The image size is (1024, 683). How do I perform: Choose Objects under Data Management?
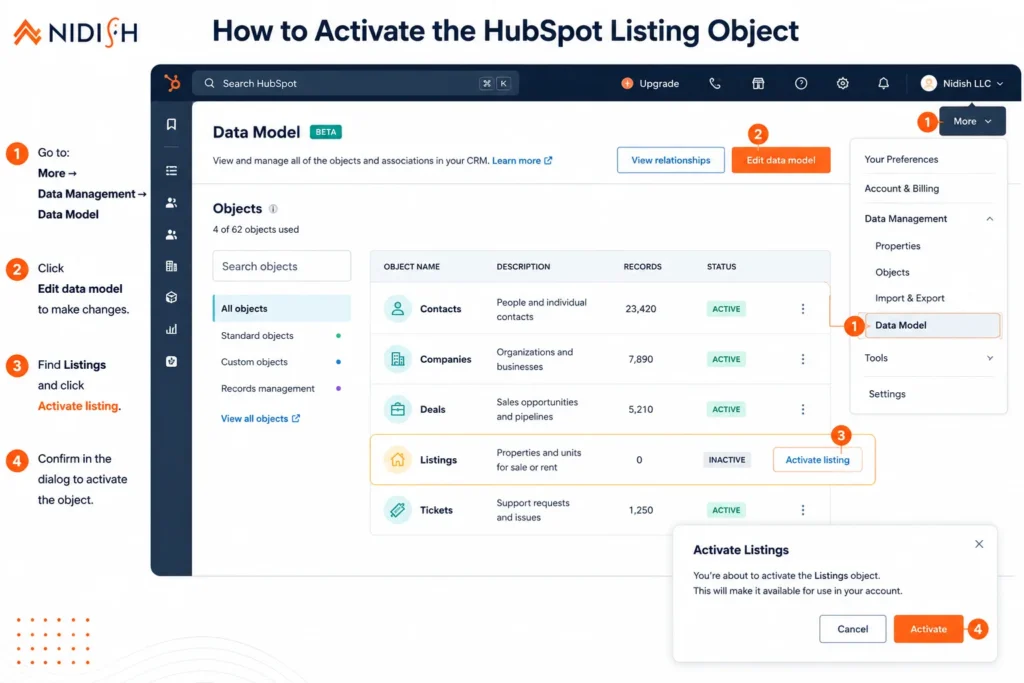click(892, 272)
